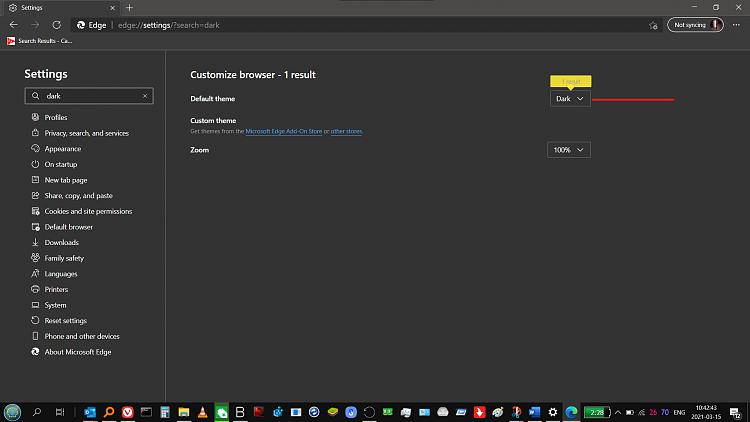
Task: Open Task View from taskbar
Action: pyautogui.click(x=60, y=412)
